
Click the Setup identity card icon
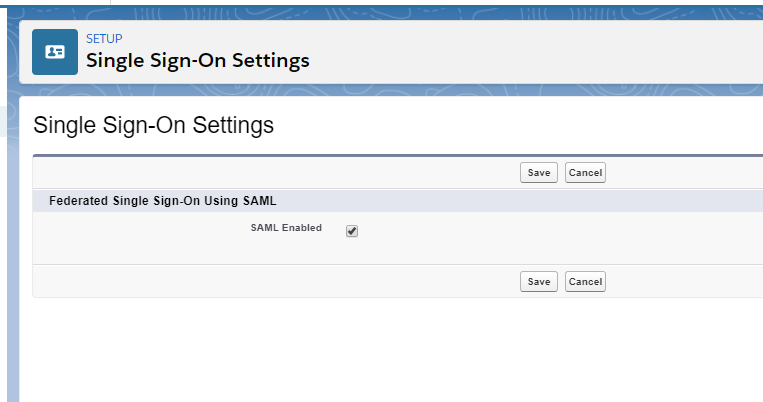click(55, 52)
